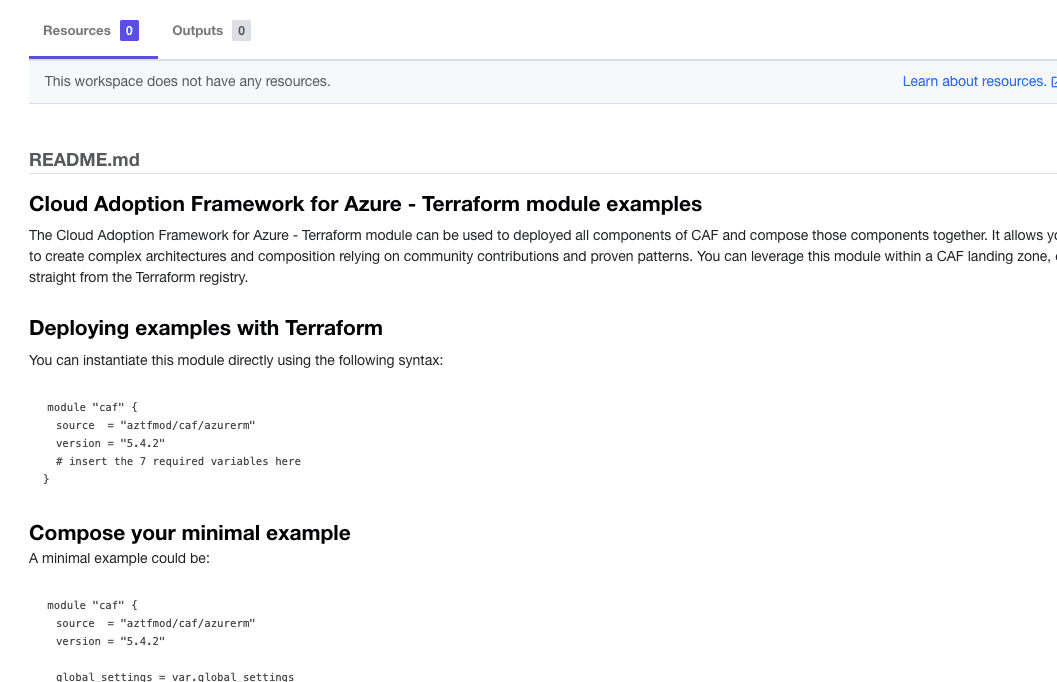Image resolution: width=1057 pixels, height=682 pixels.
Task: Click source line in the minimal example code
Action: [156, 623]
